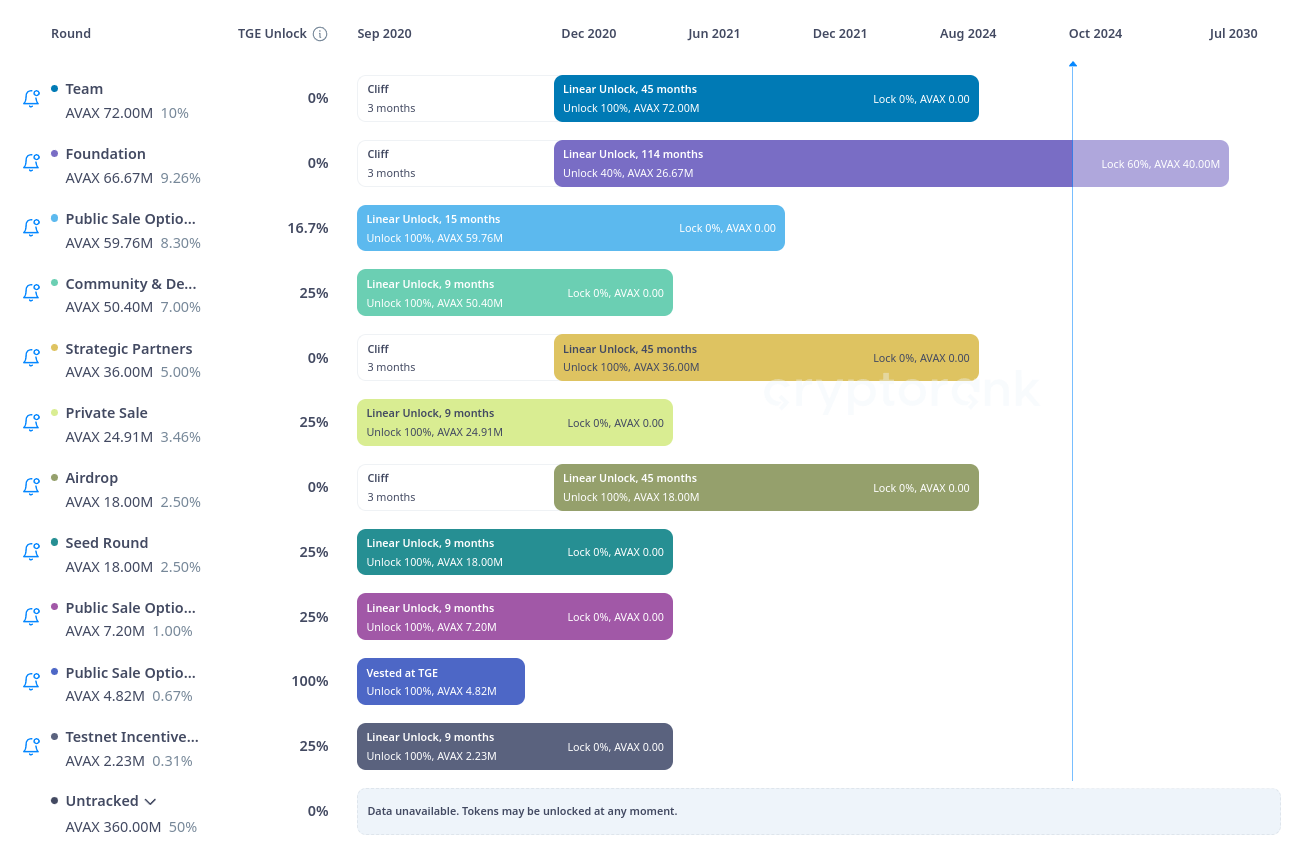Click the Strategic Partners AVAX 36.00M unlock bar
Screen dimensions: 1303x852
(x=766, y=358)
